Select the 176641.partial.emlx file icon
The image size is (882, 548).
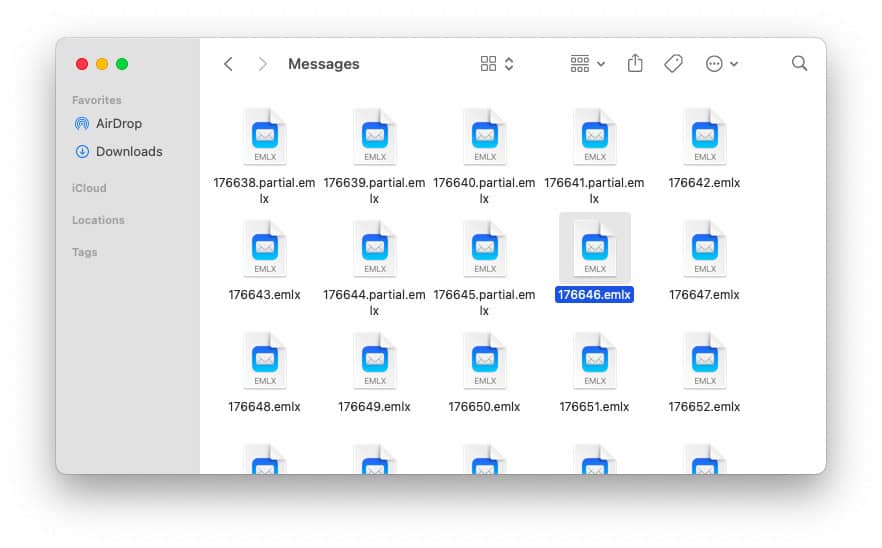pos(595,137)
